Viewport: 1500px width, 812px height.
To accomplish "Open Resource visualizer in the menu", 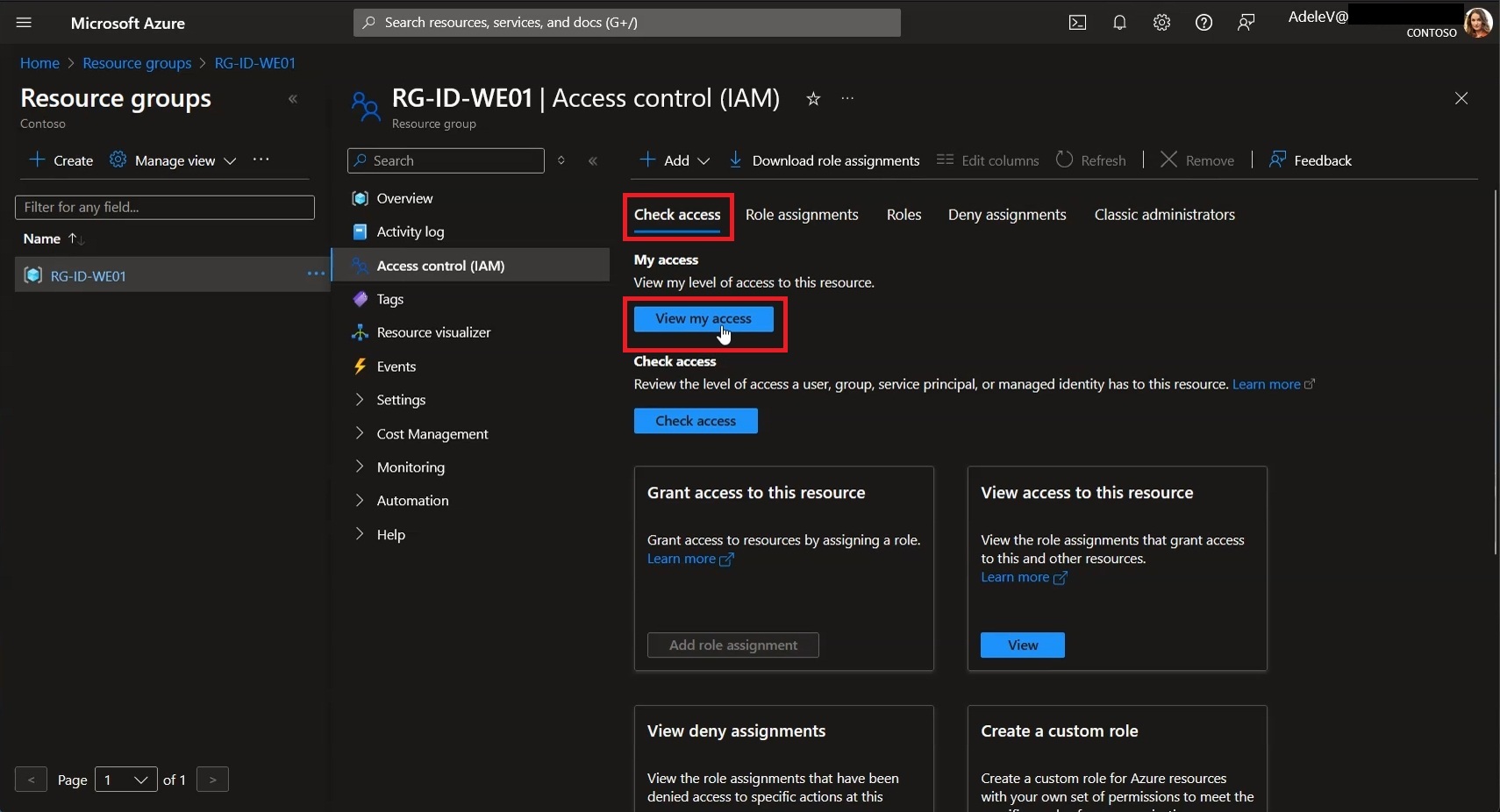I will click(x=433, y=332).
